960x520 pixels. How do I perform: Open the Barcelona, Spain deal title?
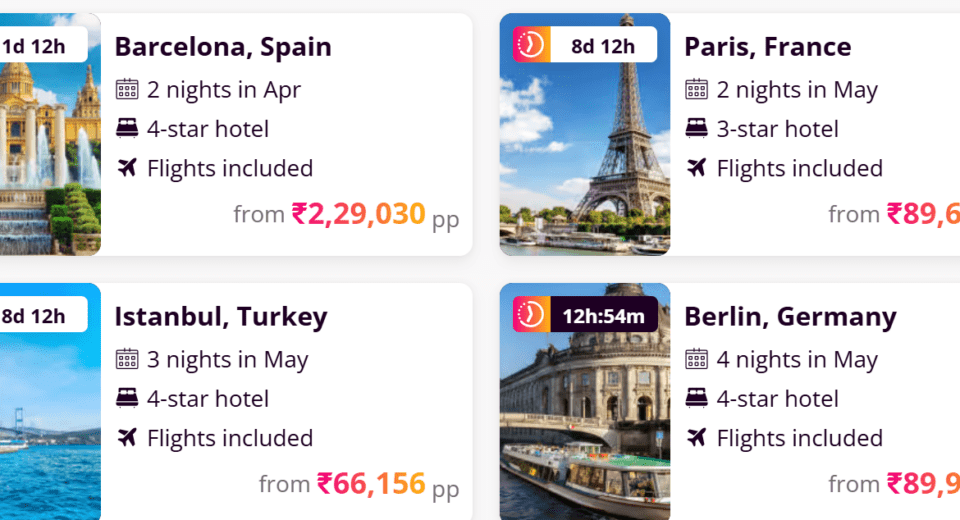(223, 47)
